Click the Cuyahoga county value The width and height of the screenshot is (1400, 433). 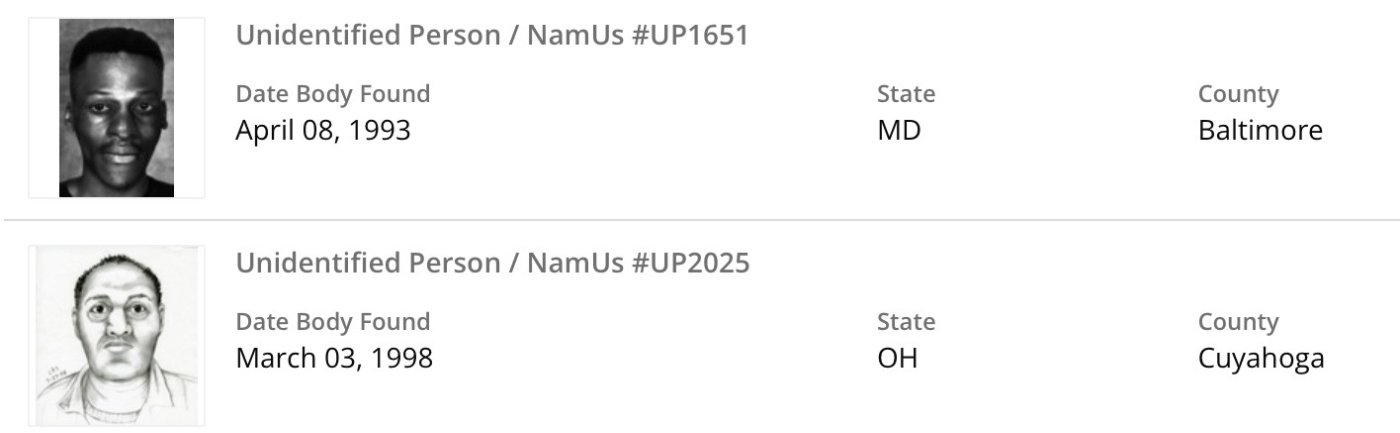[x=1261, y=358]
